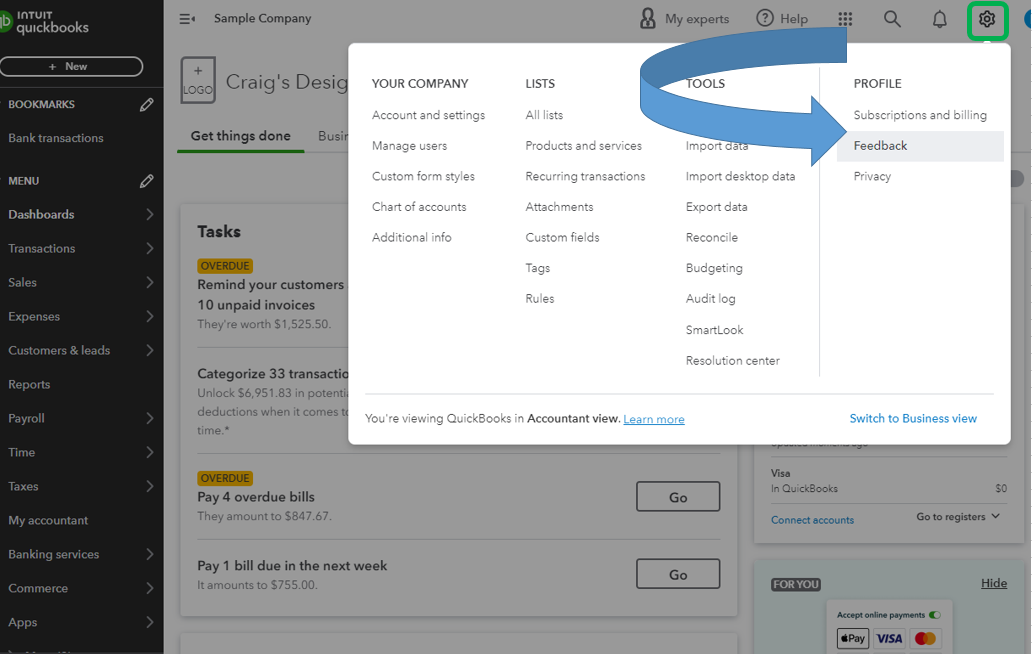Screen dimensions: 1032x654
Task: Open Tags under Lists
Action: click(538, 268)
